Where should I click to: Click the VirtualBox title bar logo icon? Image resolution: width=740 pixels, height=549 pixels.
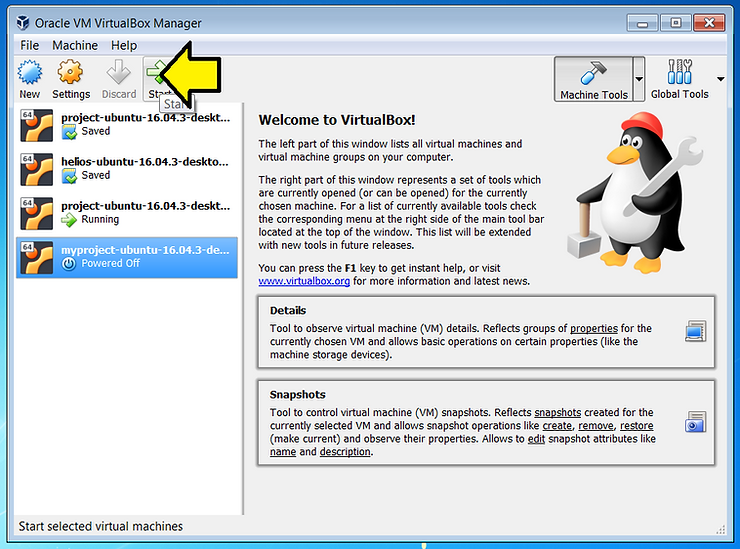23,23
